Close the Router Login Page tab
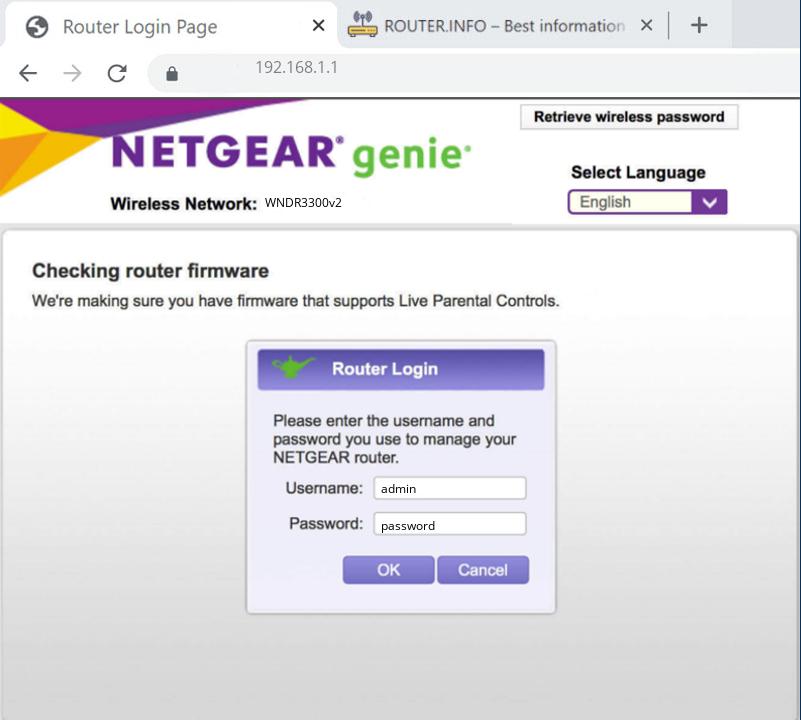Screen dimensions: 801x720 coord(318,25)
